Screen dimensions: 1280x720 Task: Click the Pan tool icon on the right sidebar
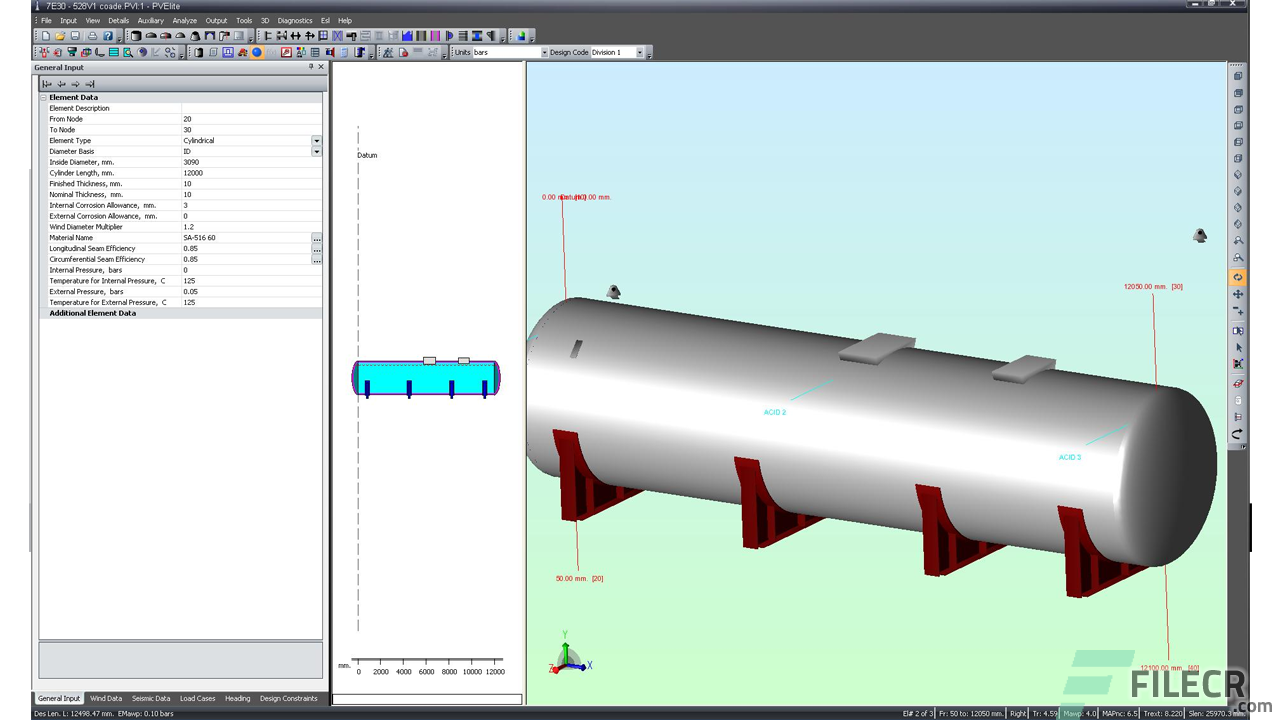pos(1238,294)
